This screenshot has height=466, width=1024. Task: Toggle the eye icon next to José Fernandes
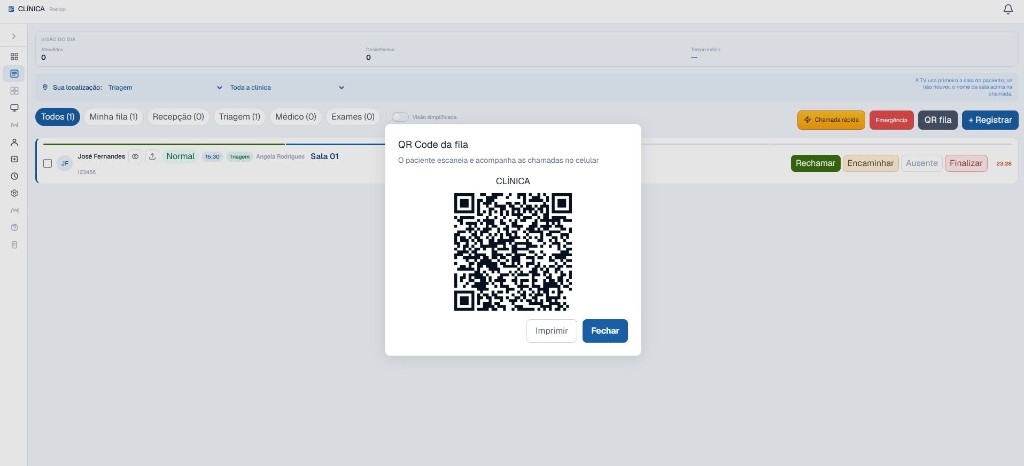tap(135, 157)
